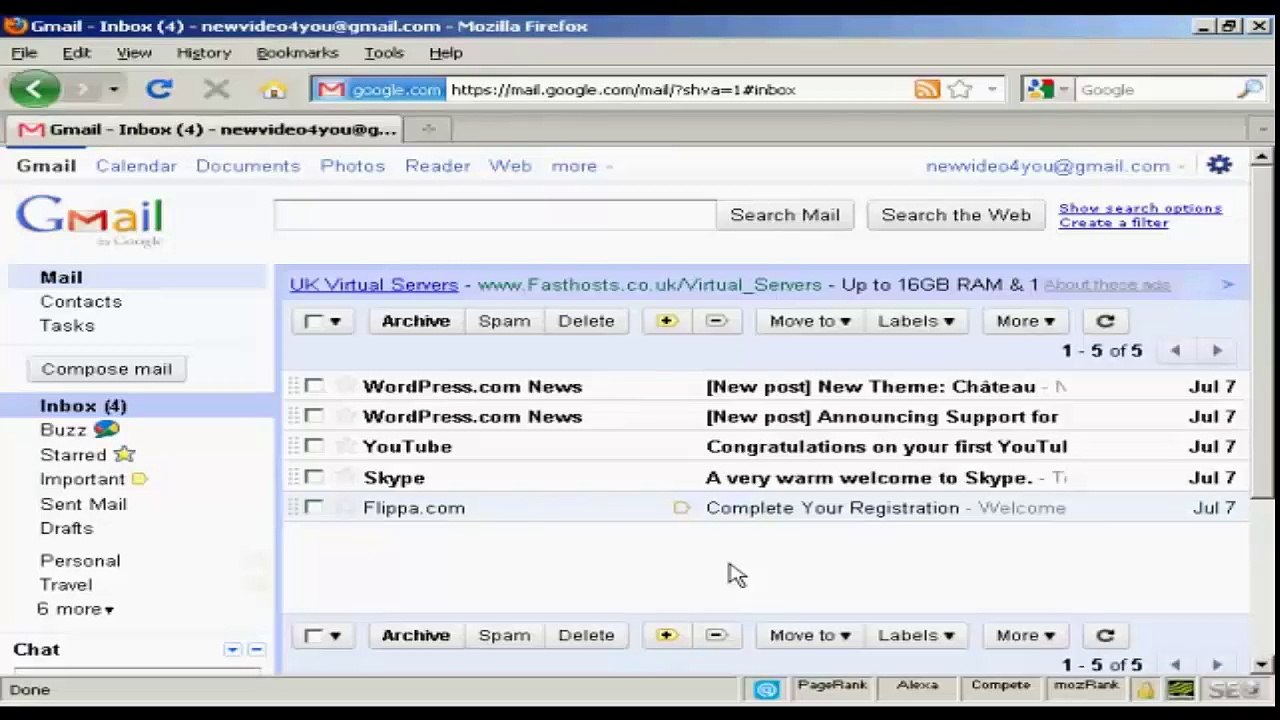
Task: Click the Compose mail button
Action: (107, 369)
